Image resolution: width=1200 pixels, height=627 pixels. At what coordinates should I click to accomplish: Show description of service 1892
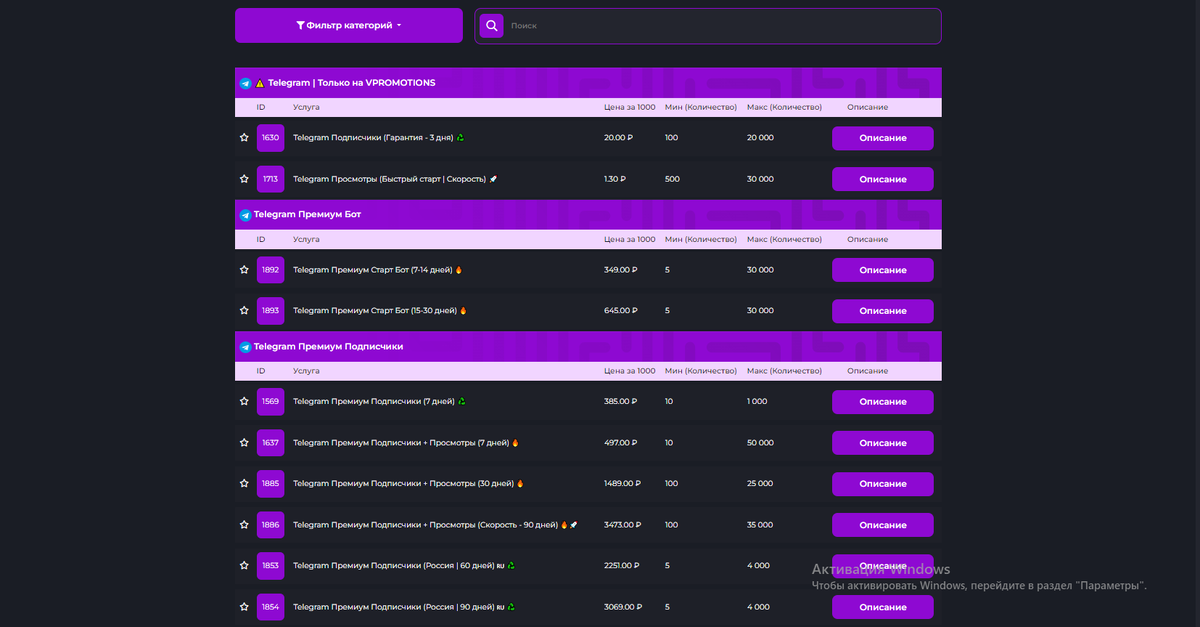883,270
